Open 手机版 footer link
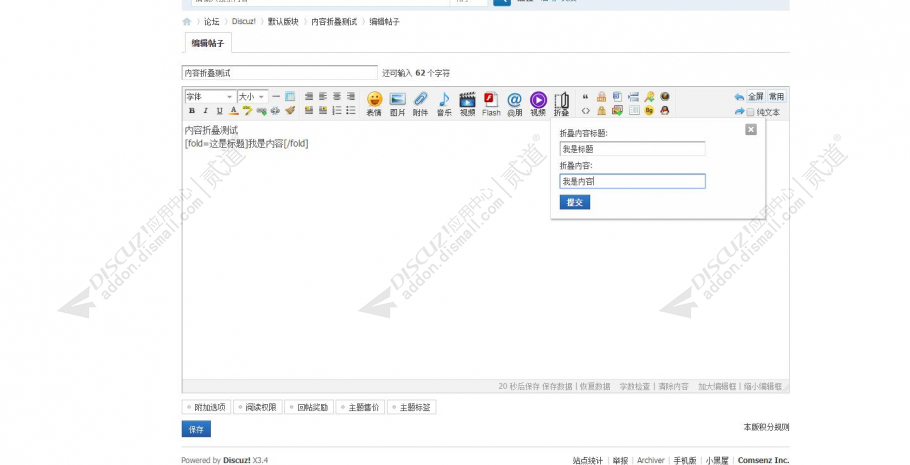 685,460
